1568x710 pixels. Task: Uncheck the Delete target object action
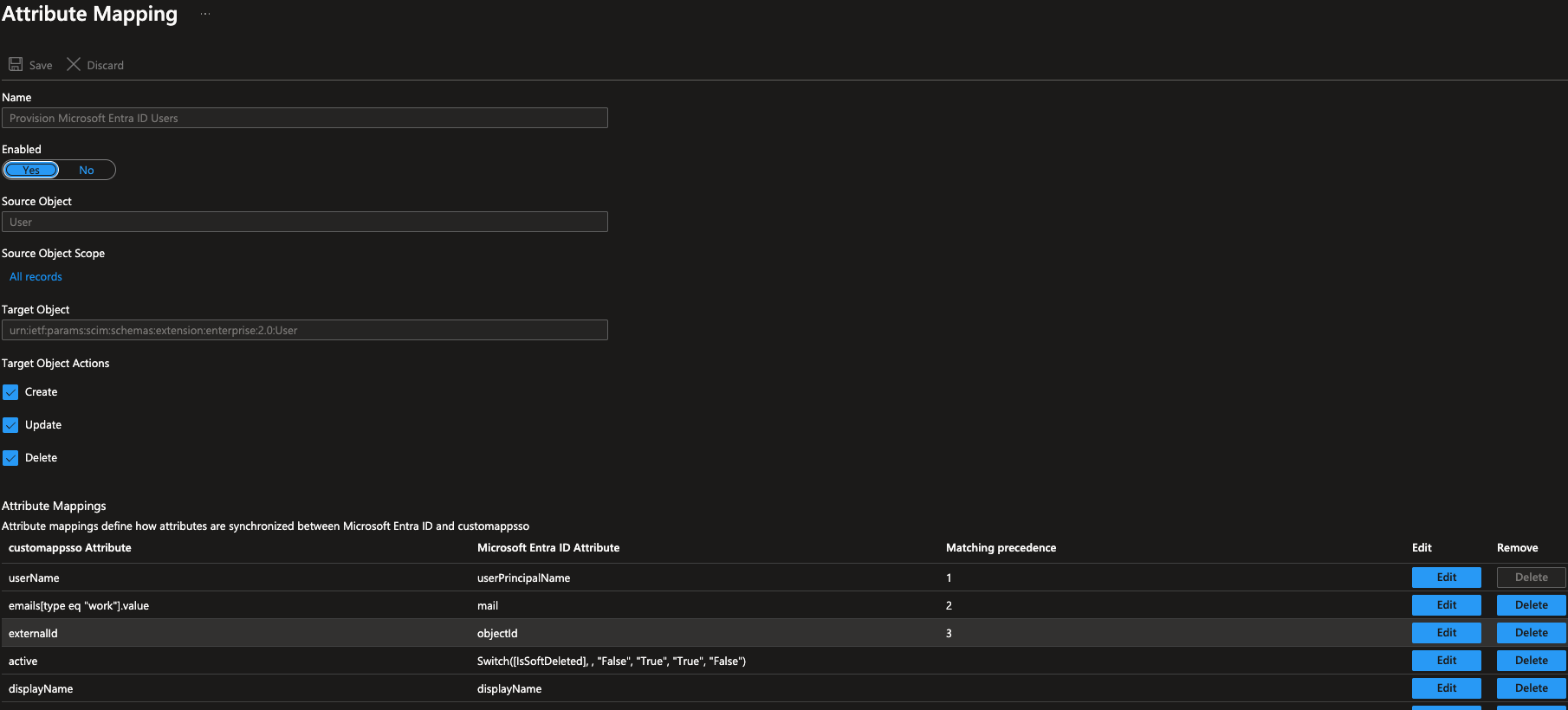tap(10, 458)
